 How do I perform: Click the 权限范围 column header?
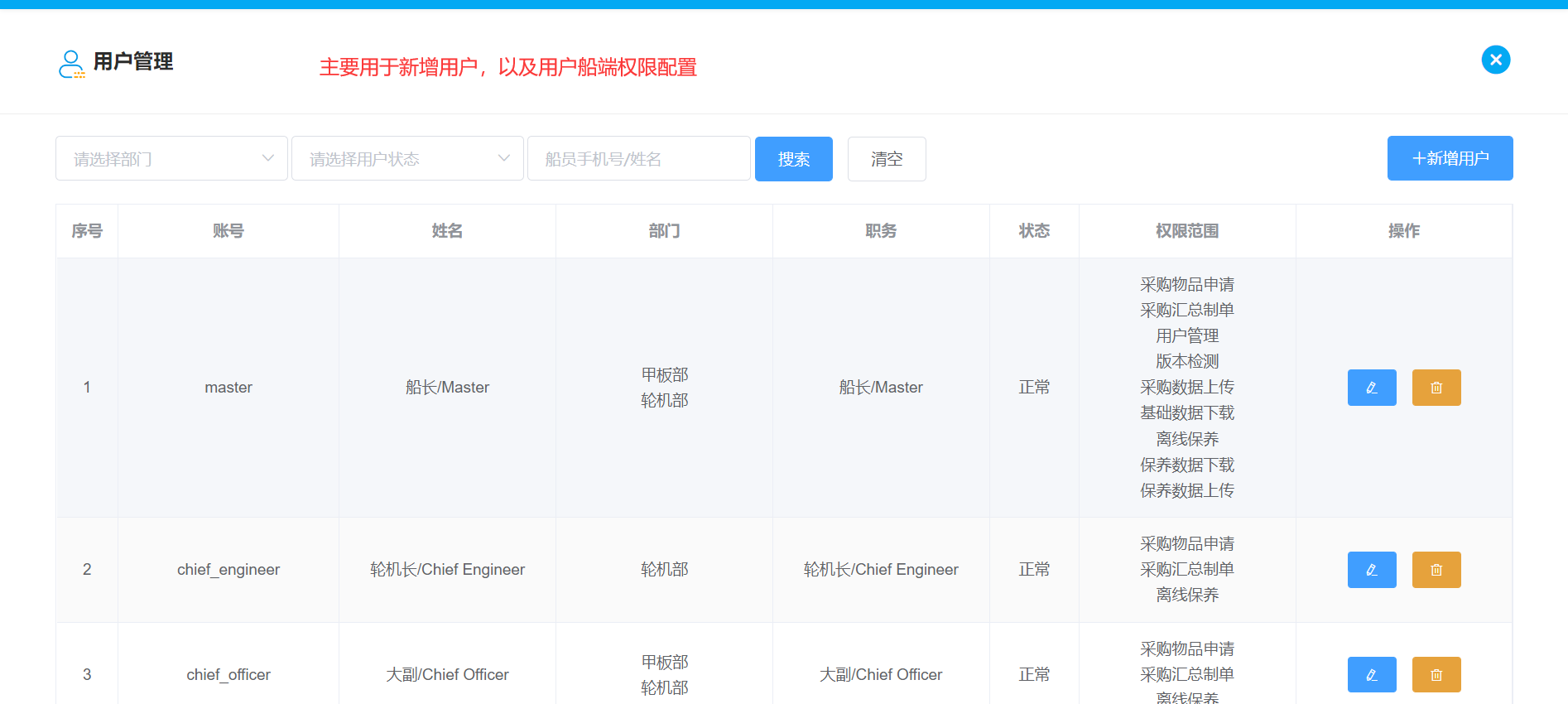click(1187, 231)
